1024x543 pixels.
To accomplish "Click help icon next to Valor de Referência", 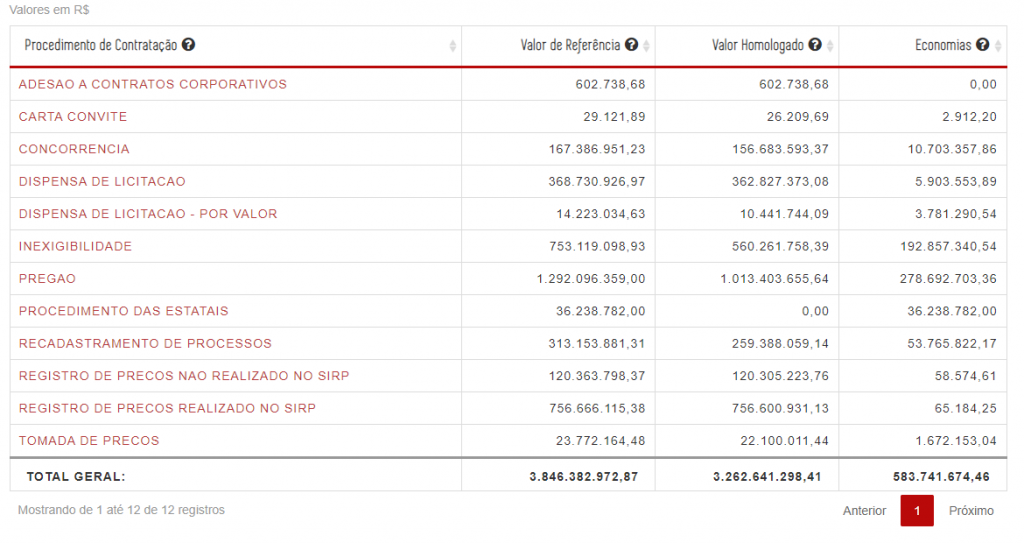I will pos(631,45).
